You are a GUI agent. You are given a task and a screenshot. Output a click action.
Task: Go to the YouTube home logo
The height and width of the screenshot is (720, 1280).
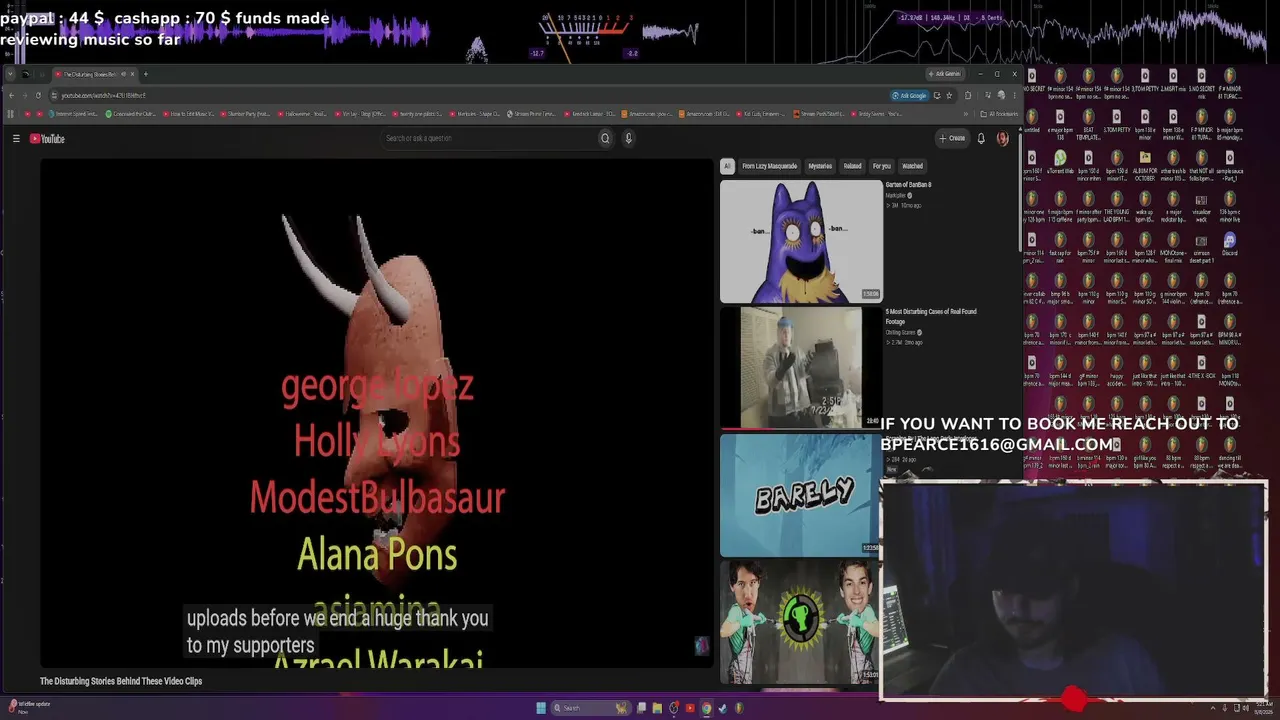(47, 139)
